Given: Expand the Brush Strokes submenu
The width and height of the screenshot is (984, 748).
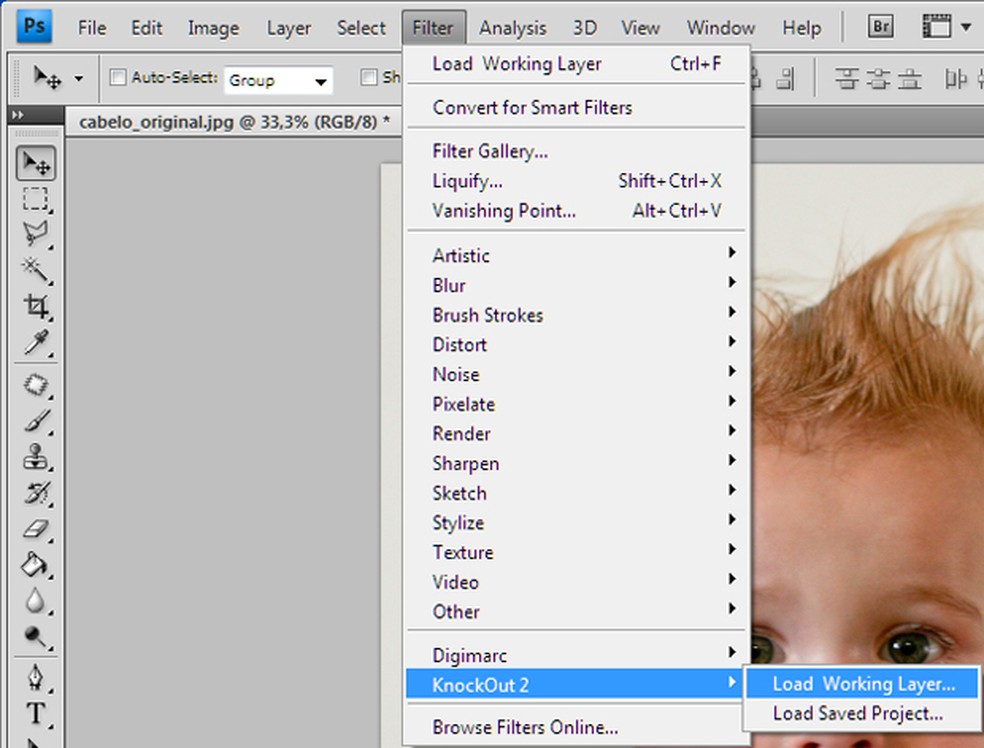Looking at the screenshot, I should (576, 315).
